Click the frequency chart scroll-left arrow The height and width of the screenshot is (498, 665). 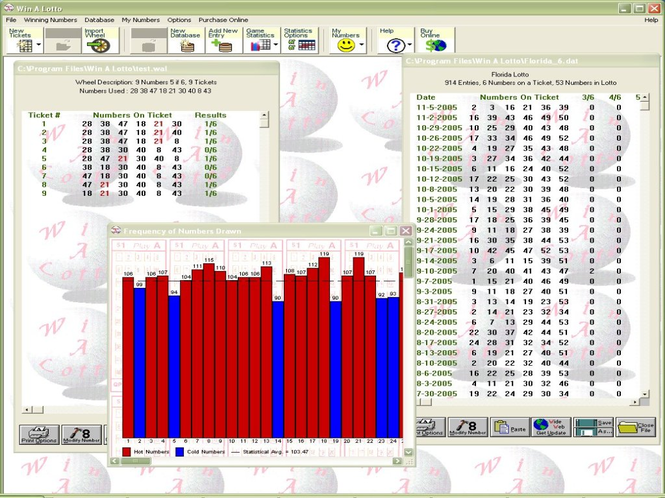point(115,461)
